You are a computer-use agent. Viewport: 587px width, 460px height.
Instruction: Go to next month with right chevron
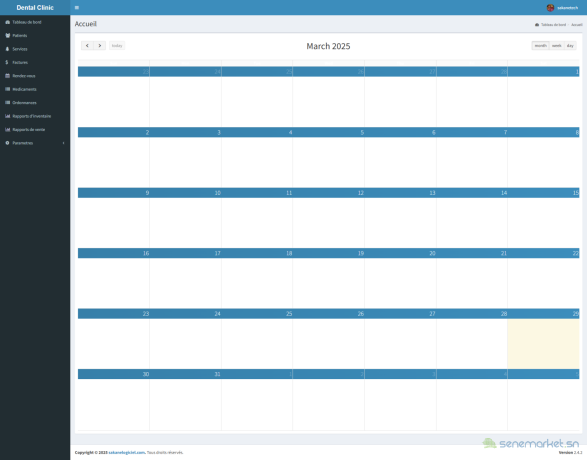click(100, 46)
